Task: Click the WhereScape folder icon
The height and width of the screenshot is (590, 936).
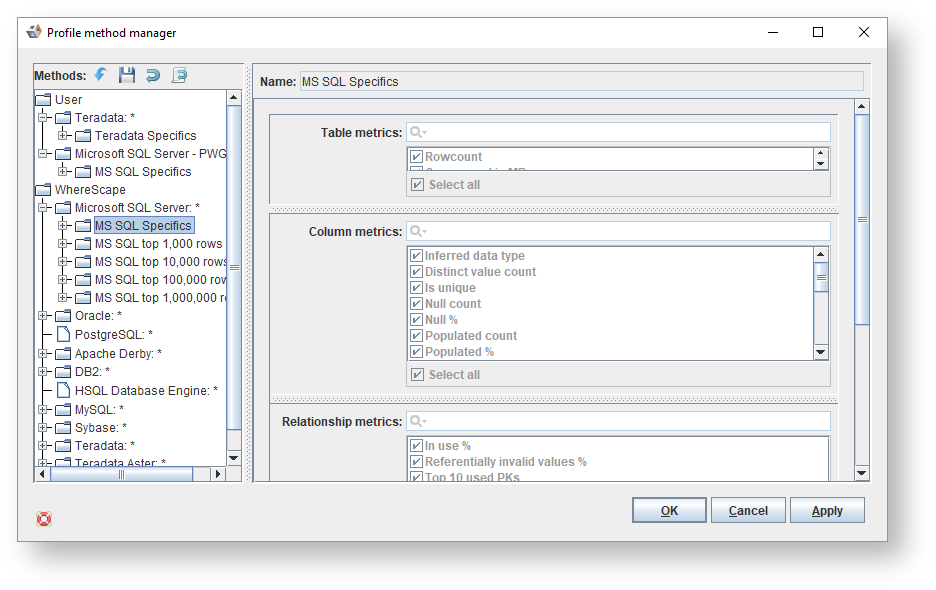Action: point(43,189)
